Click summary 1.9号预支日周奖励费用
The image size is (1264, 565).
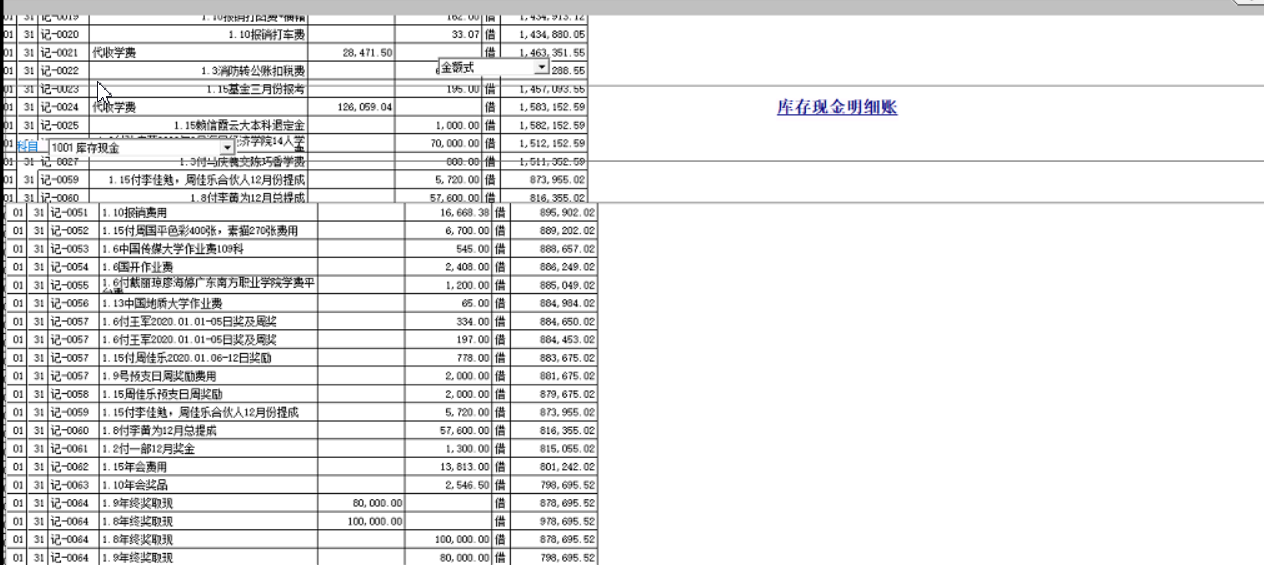click(x=159, y=375)
